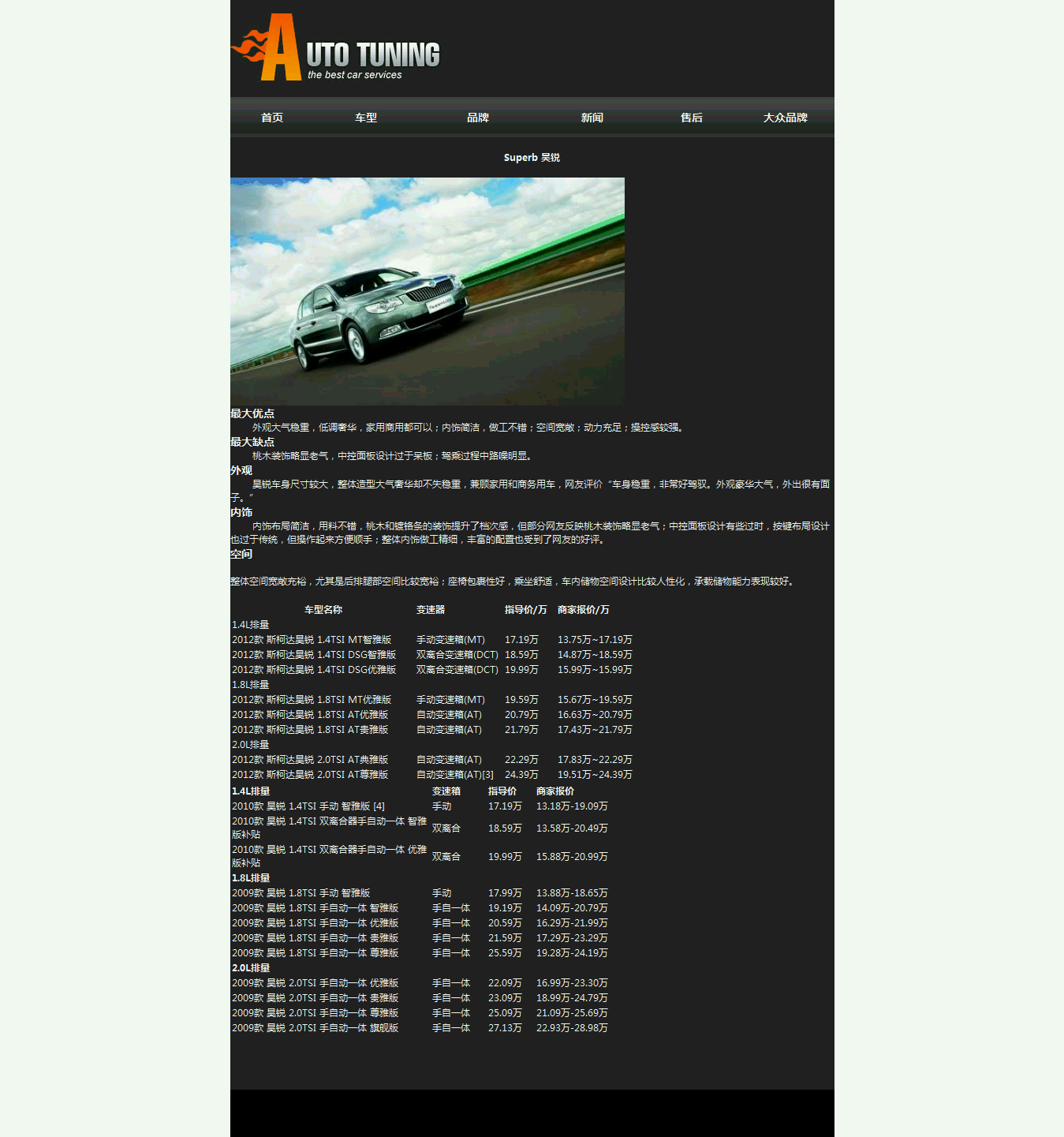This screenshot has width=1064, height=1137.
Task: Select row '2009款 昊锐 2.0TSI 手自动一体 优雅版'
Action: (420, 983)
